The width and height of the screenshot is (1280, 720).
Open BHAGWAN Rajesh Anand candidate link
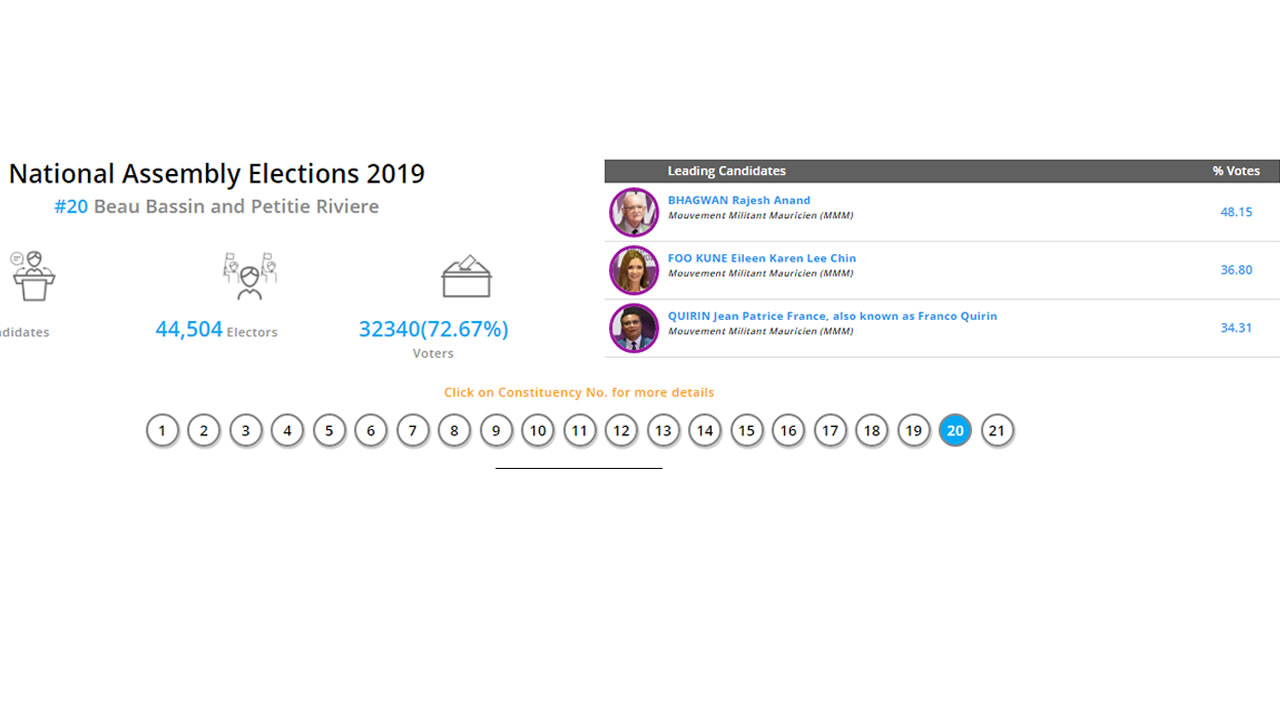pyautogui.click(x=739, y=200)
